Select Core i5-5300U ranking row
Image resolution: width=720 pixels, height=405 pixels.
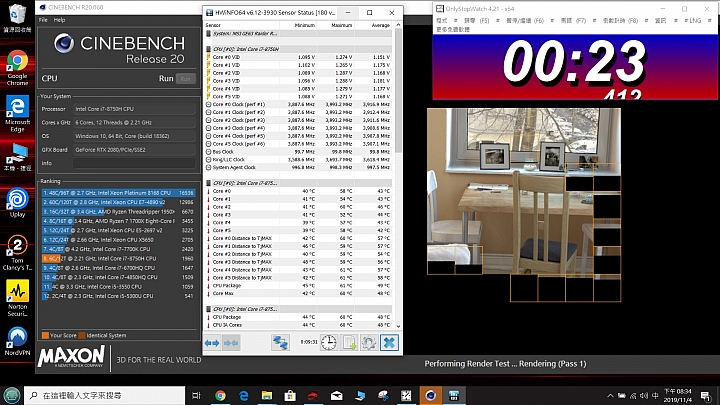click(118, 296)
